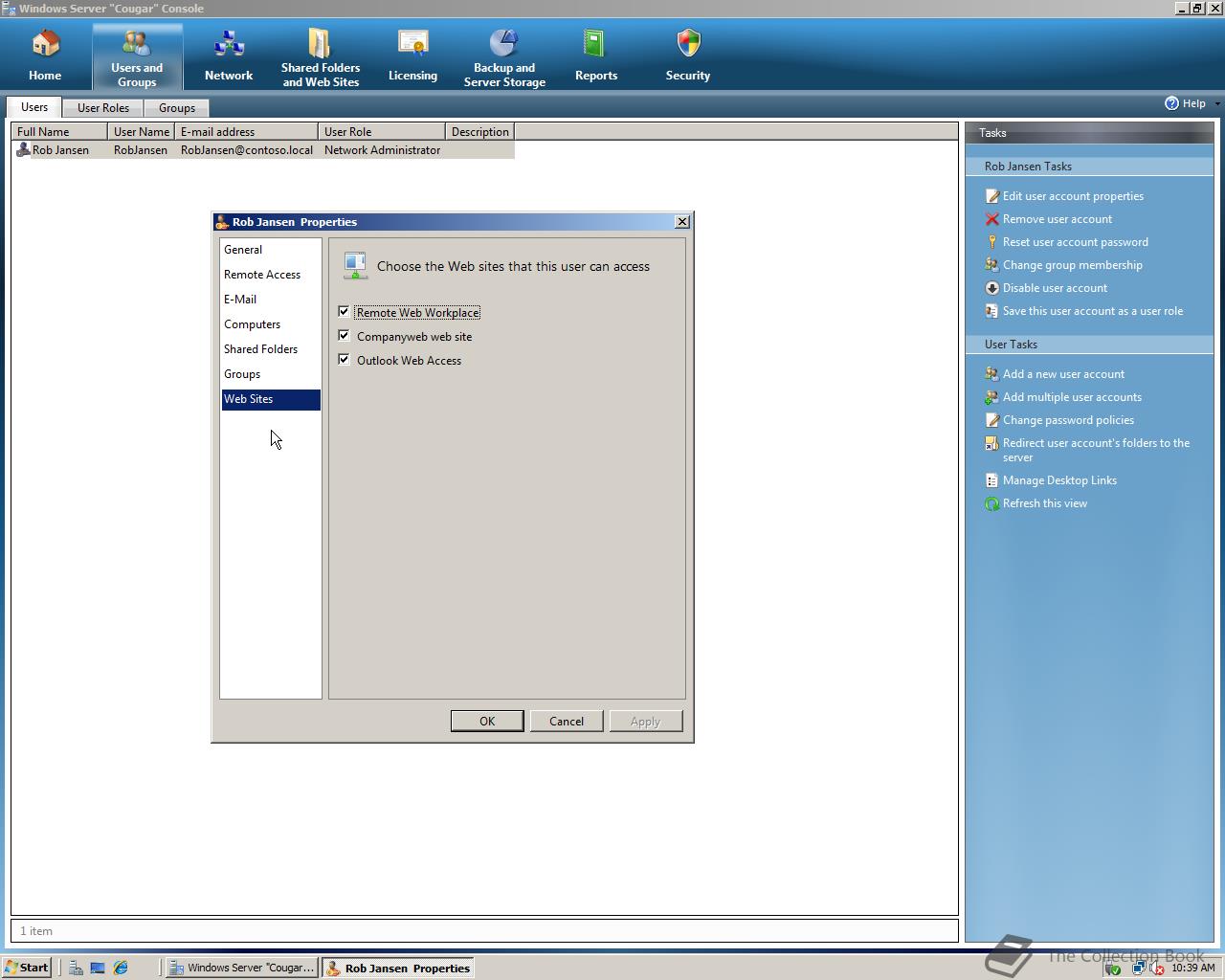Sort by User Name column header
1225x980 pixels.
(142, 131)
